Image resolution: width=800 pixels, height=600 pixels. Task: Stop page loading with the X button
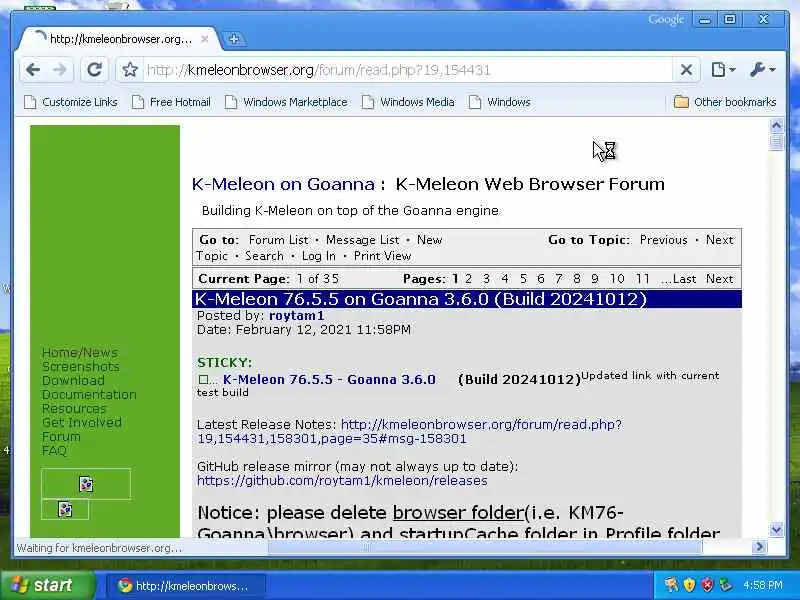[x=686, y=69]
